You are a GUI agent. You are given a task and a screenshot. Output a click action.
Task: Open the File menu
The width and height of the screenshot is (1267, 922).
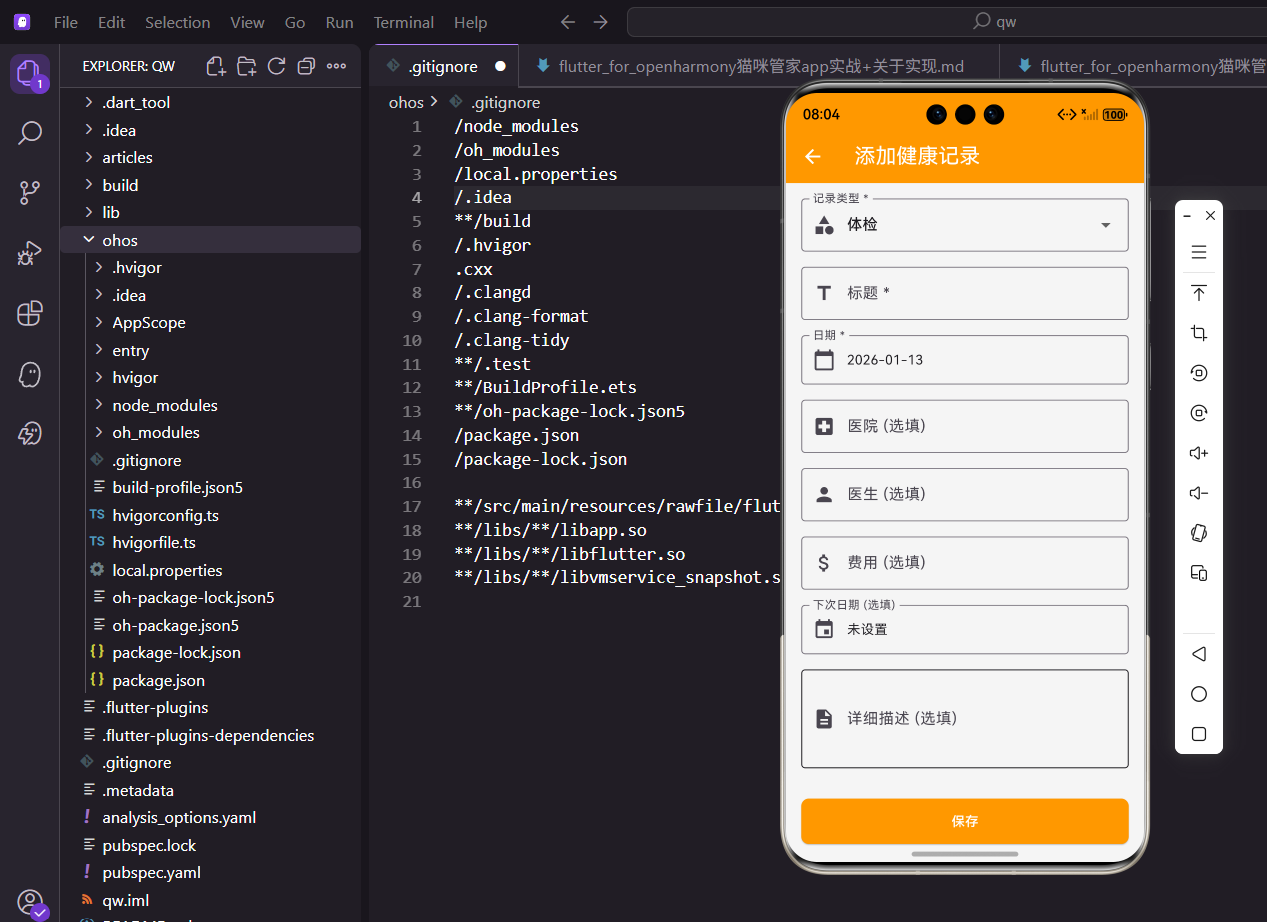click(66, 22)
